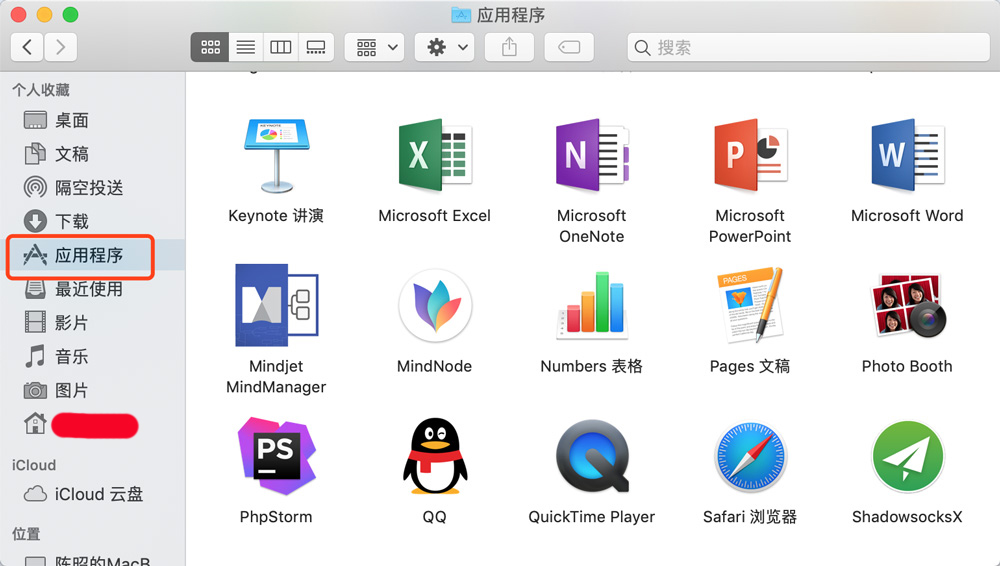1000x566 pixels.
Task: Click the ShadowsocksX paper plane icon
Action: coord(907,456)
